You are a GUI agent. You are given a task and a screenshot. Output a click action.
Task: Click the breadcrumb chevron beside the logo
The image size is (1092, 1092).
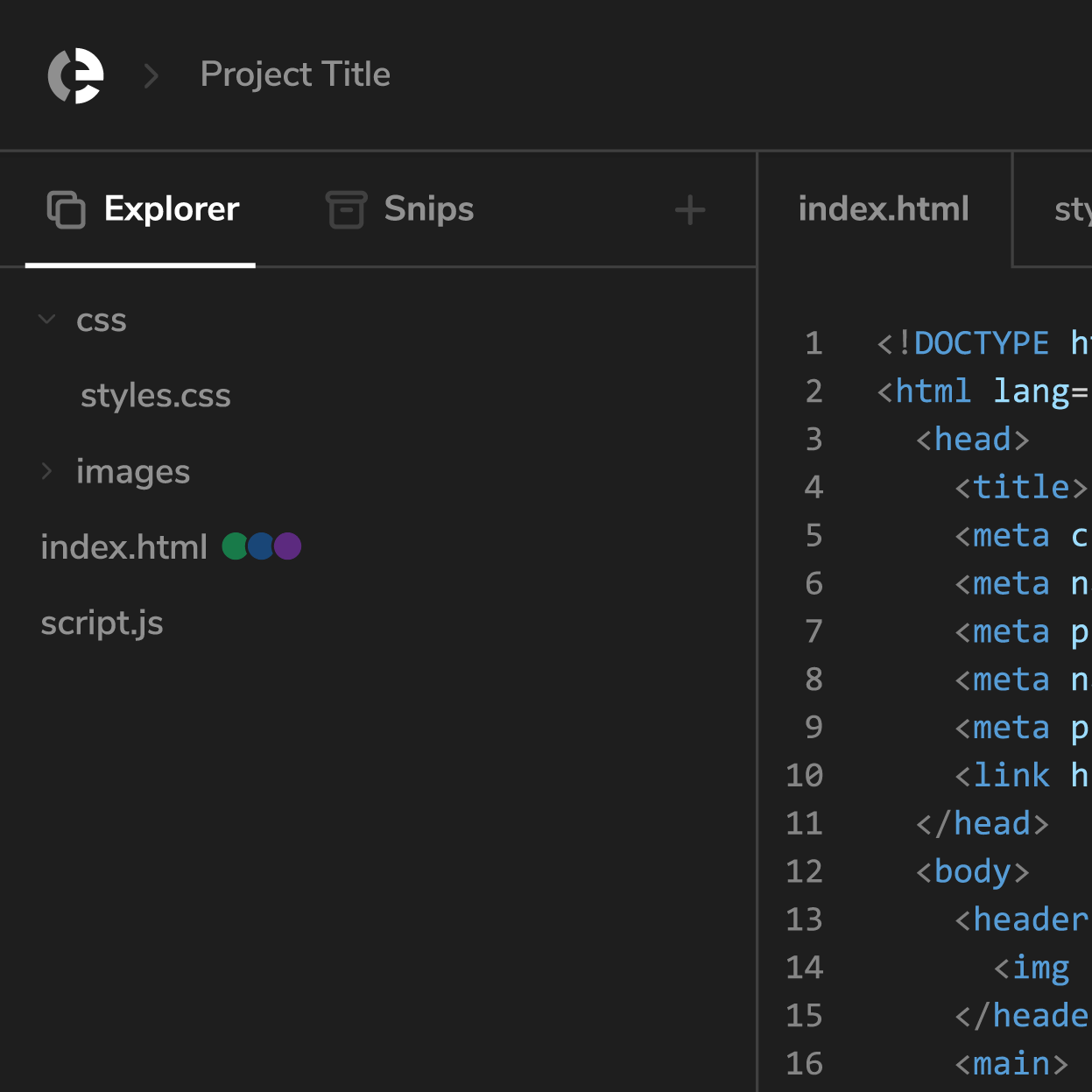(x=151, y=76)
